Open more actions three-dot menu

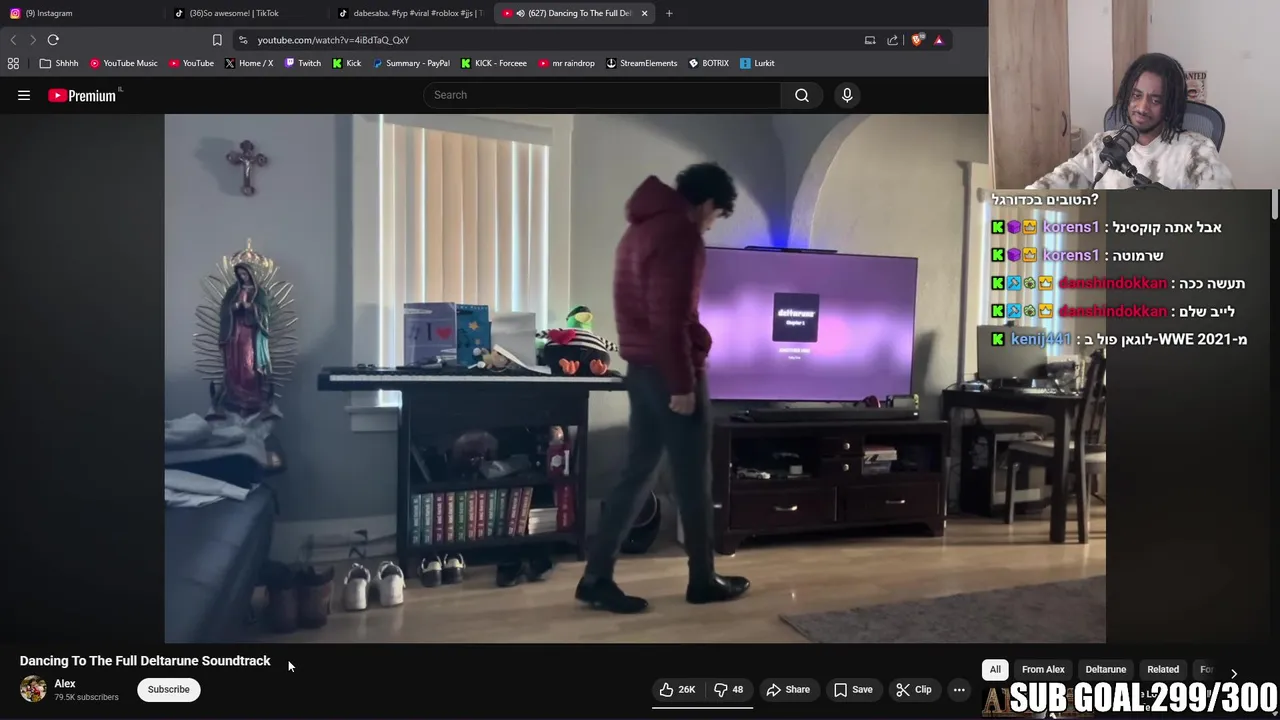point(959,689)
